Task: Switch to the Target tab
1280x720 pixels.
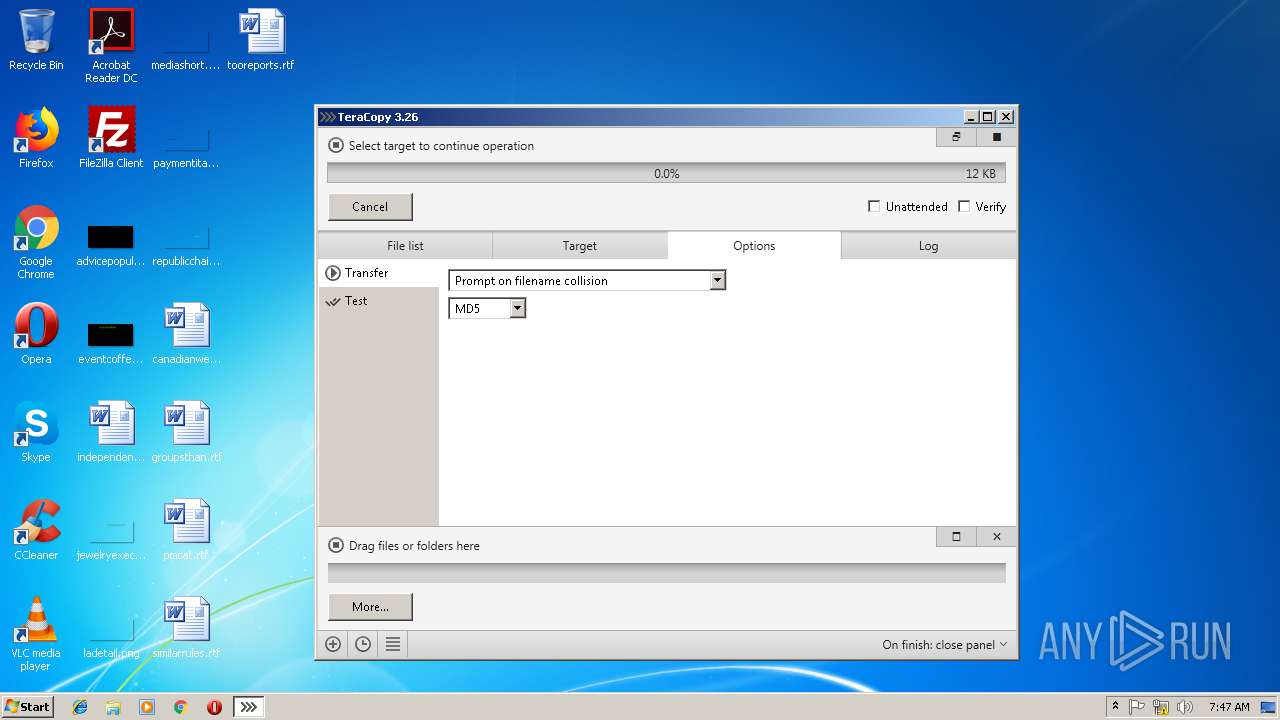Action: point(580,246)
